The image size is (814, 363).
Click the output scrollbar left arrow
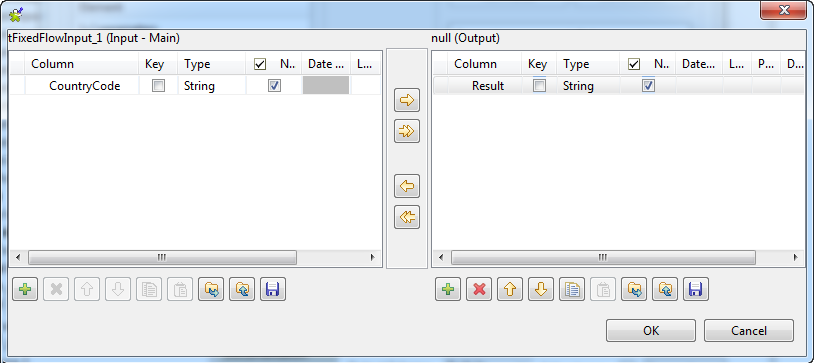[441, 257]
